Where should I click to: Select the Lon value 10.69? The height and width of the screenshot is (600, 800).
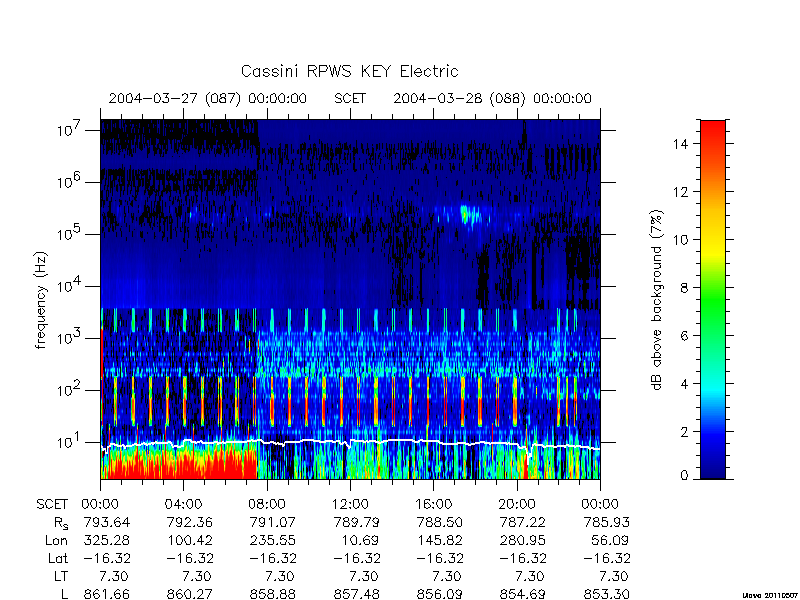tap(361, 540)
